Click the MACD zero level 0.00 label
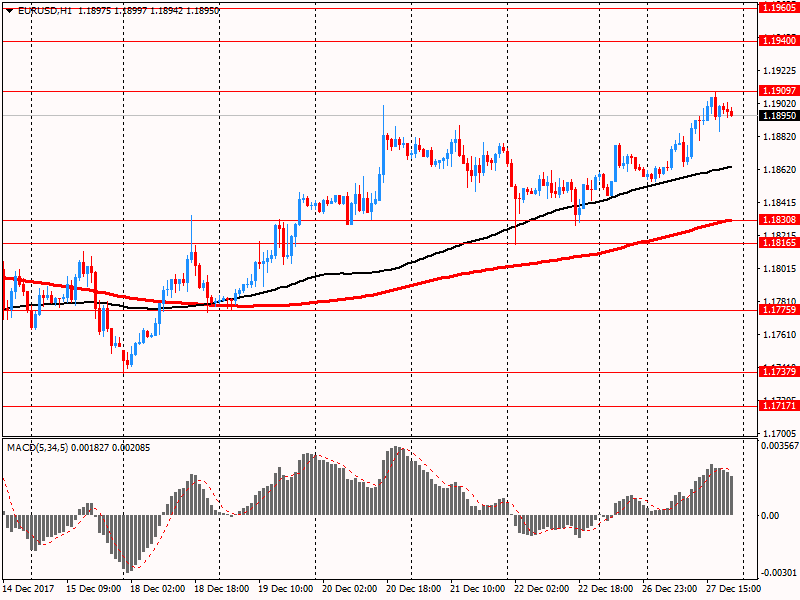The height and width of the screenshot is (600, 800). click(x=770, y=515)
